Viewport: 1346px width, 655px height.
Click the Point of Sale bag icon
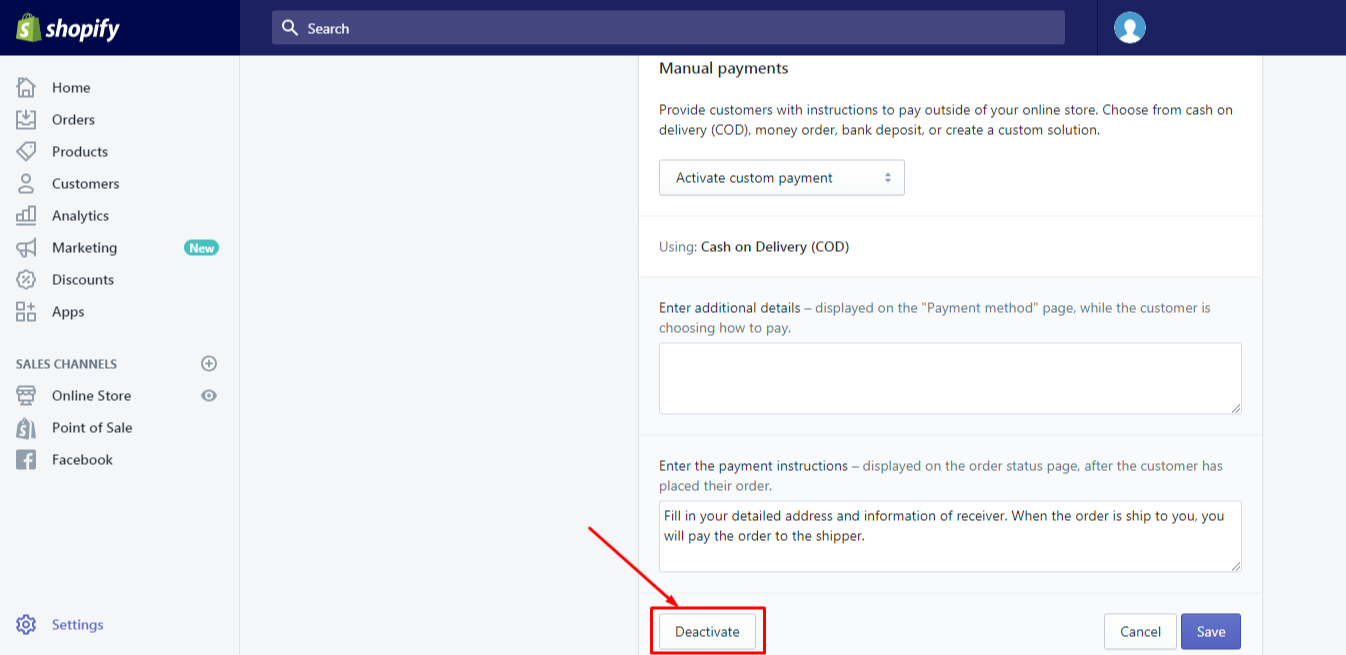(x=26, y=427)
